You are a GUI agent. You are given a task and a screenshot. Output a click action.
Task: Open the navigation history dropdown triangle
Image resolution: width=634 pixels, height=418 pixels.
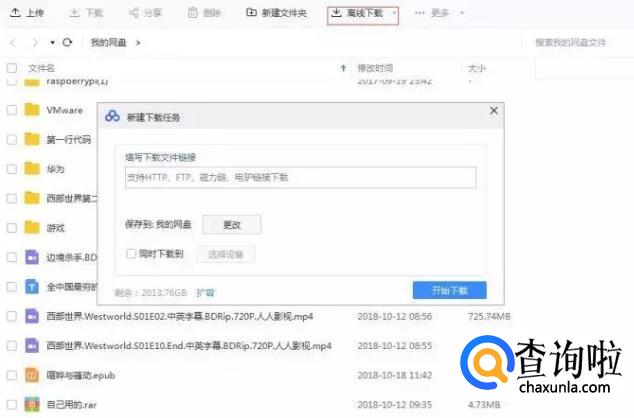[53, 42]
